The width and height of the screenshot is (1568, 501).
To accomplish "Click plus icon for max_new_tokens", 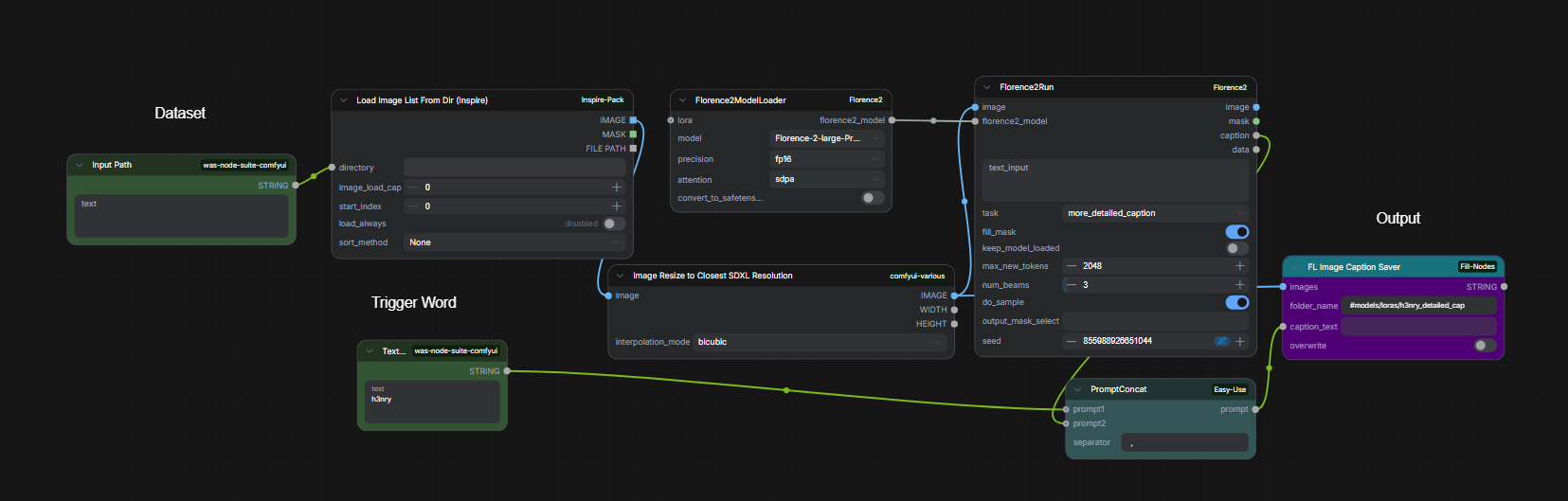I will [x=1239, y=266].
